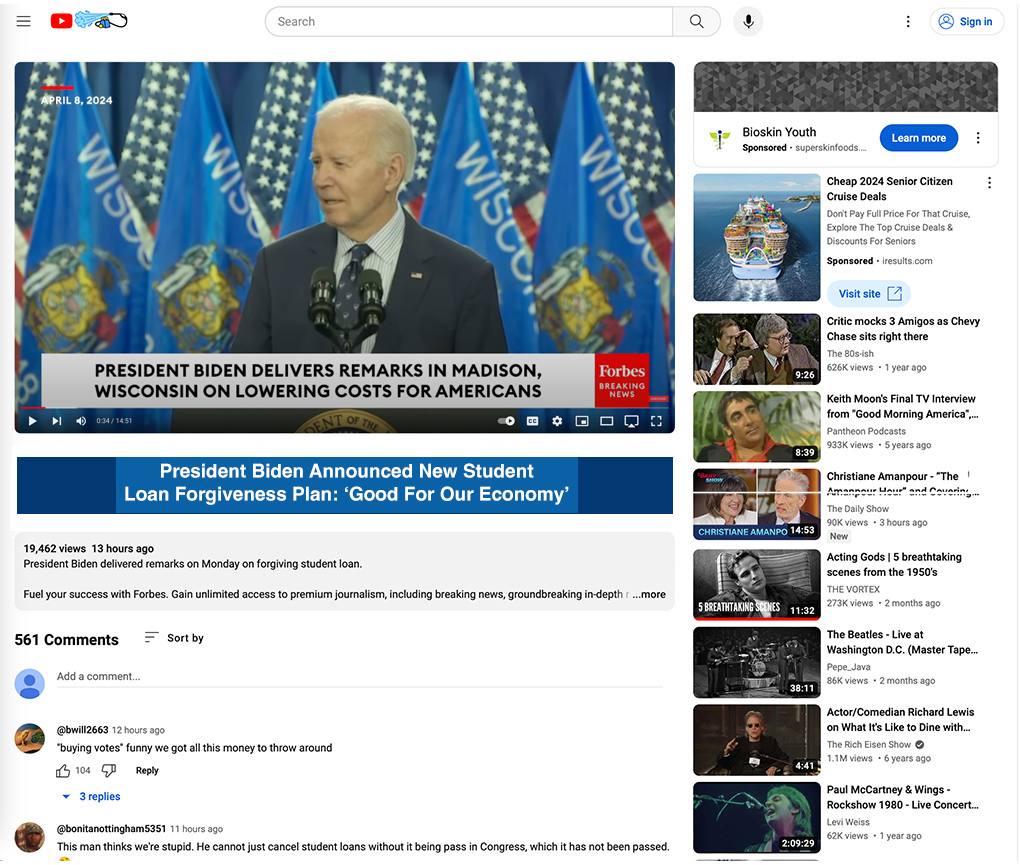The width and height of the screenshot is (1020, 865).
Task: Click the search magnifier button
Action: [696, 22]
